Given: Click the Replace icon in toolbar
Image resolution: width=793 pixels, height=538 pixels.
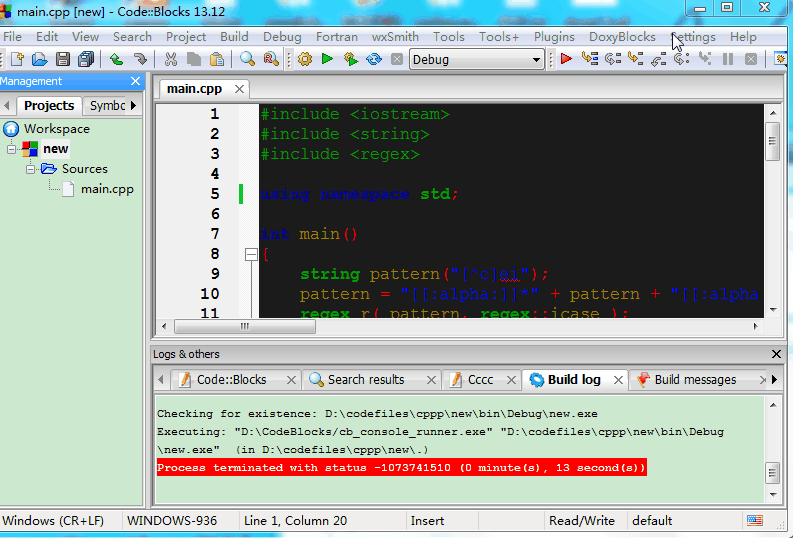Looking at the screenshot, I should coord(271,60).
